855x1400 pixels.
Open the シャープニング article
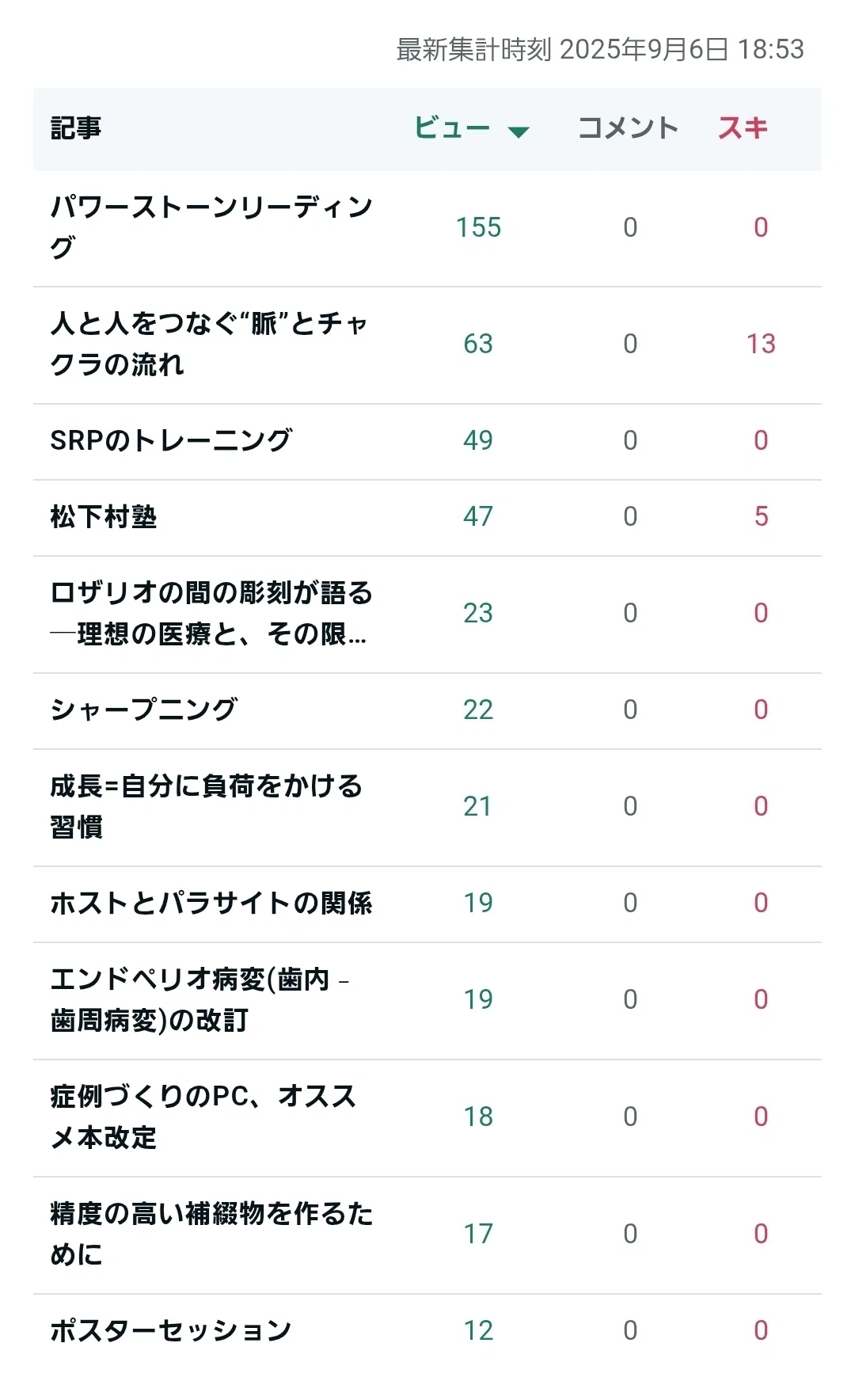click(144, 710)
